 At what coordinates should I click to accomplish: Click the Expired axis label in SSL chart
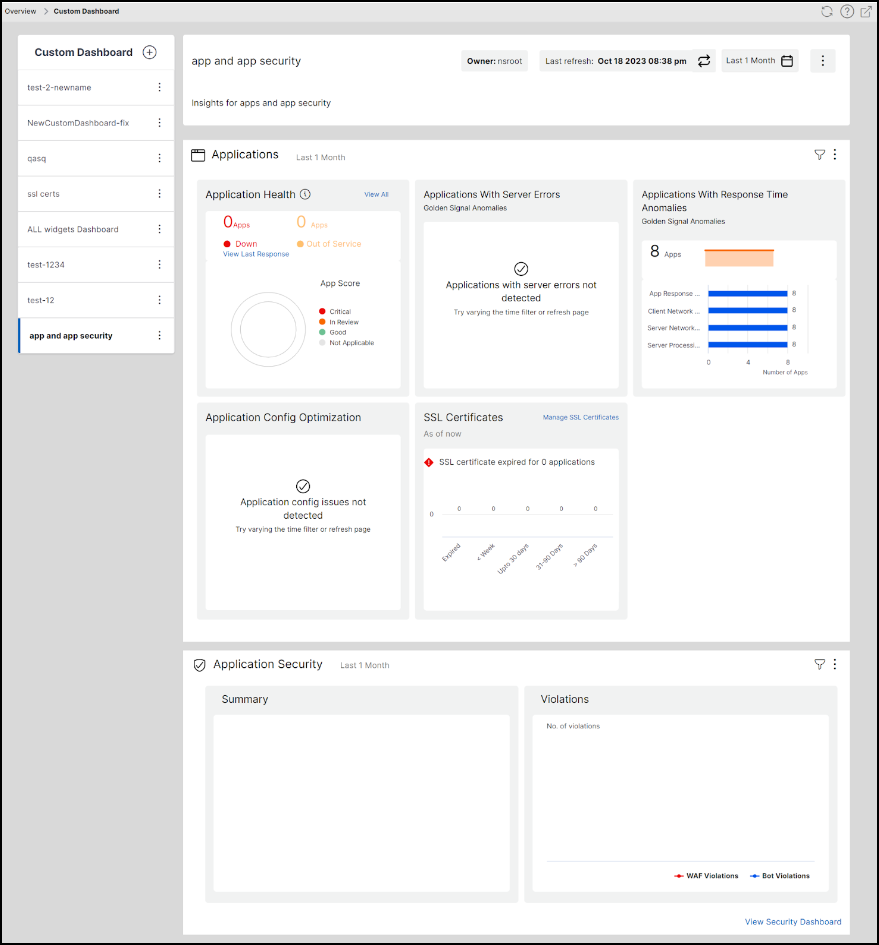pos(451,553)
